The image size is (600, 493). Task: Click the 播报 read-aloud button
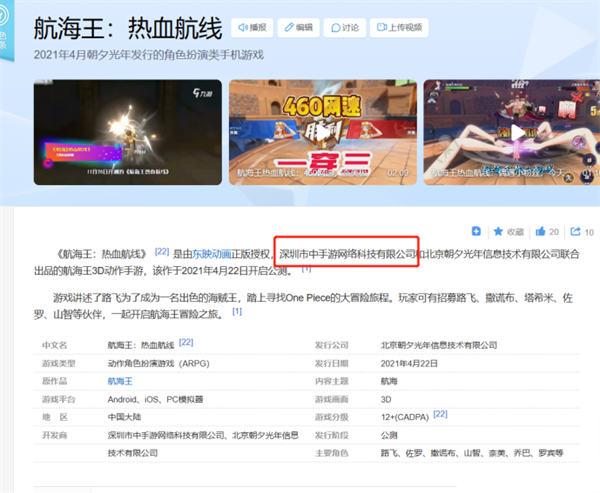(252, 28)
